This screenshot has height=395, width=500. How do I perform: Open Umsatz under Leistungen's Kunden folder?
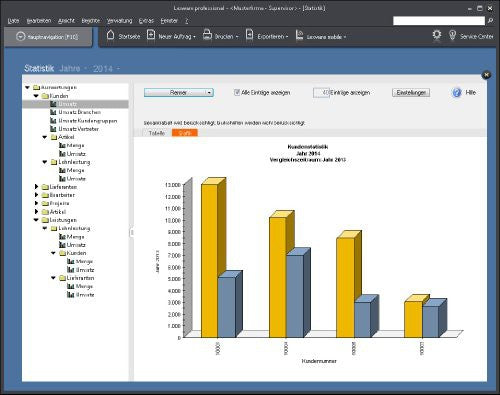81,270
